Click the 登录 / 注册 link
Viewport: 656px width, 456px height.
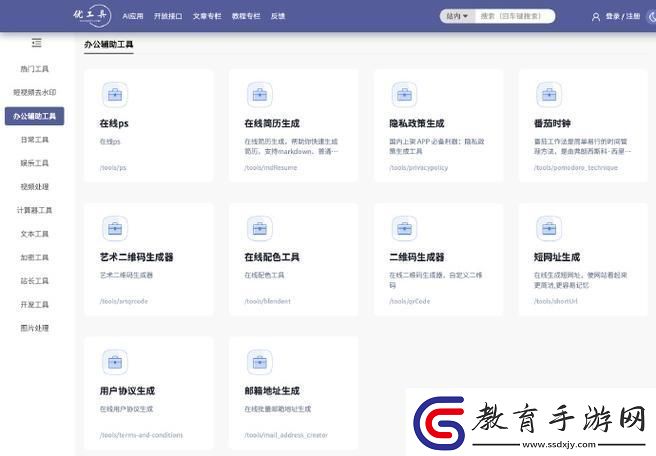pyautogui.click(x=623, y=16)
